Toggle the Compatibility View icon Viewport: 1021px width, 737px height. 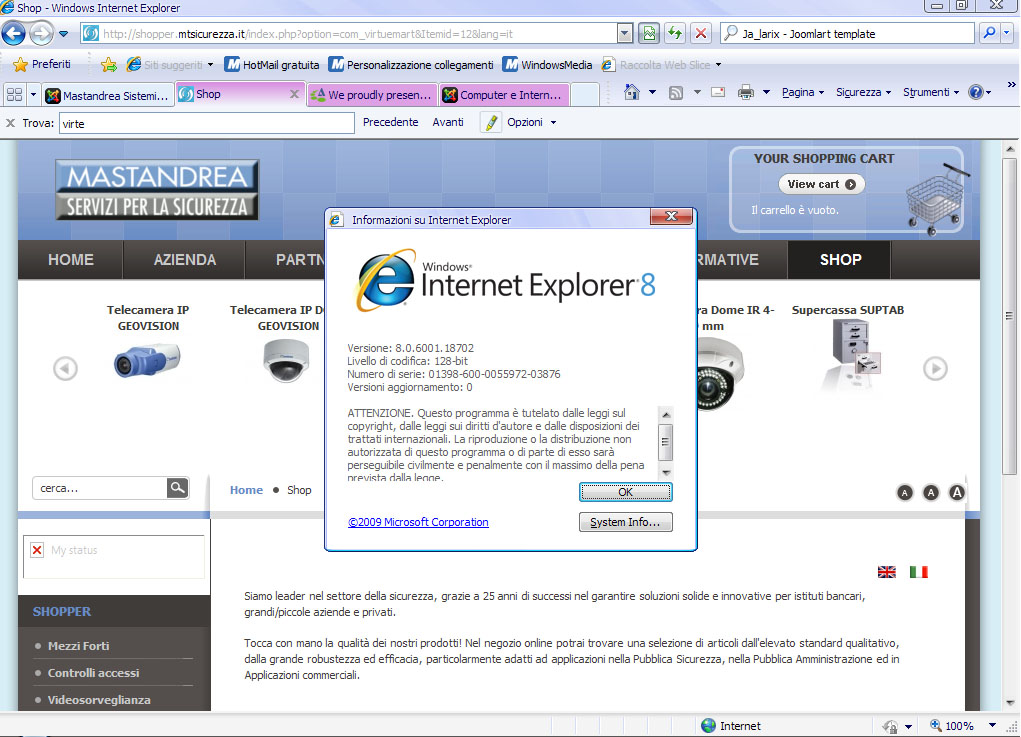[649, 34]
